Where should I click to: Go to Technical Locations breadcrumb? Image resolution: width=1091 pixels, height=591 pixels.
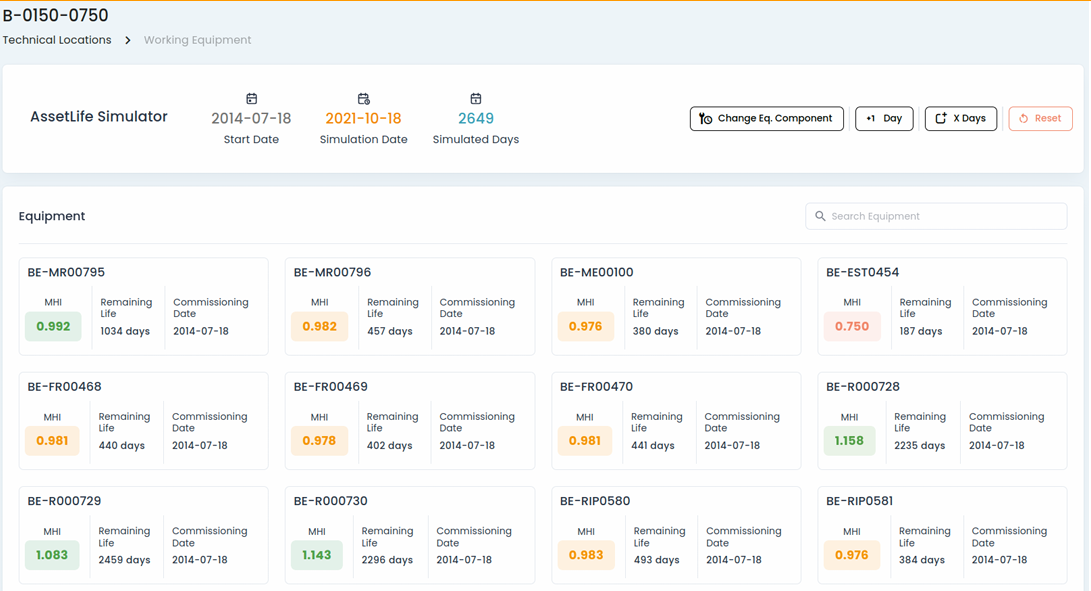tap(57, 40)
